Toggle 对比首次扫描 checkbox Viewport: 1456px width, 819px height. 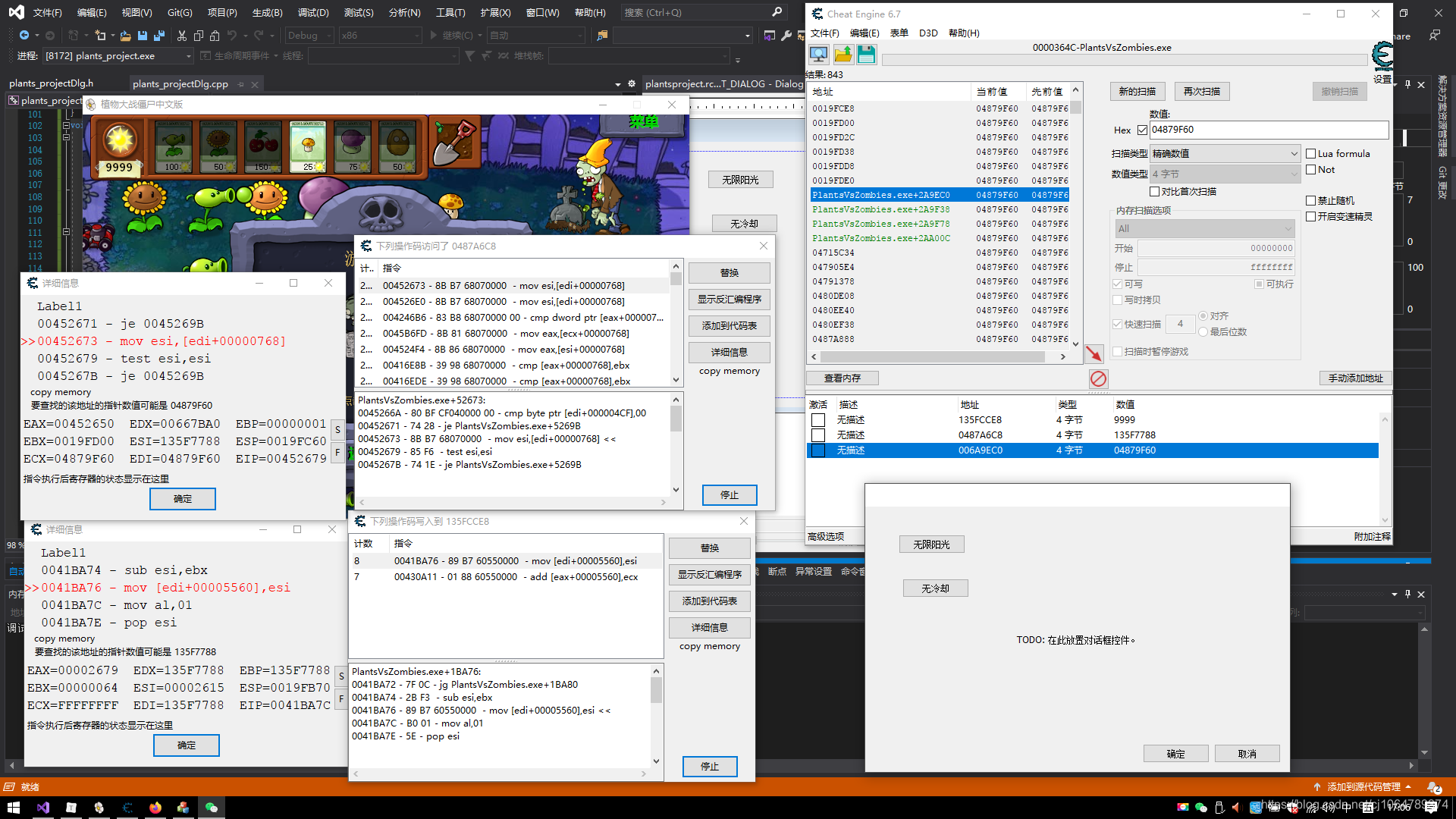1154,192
